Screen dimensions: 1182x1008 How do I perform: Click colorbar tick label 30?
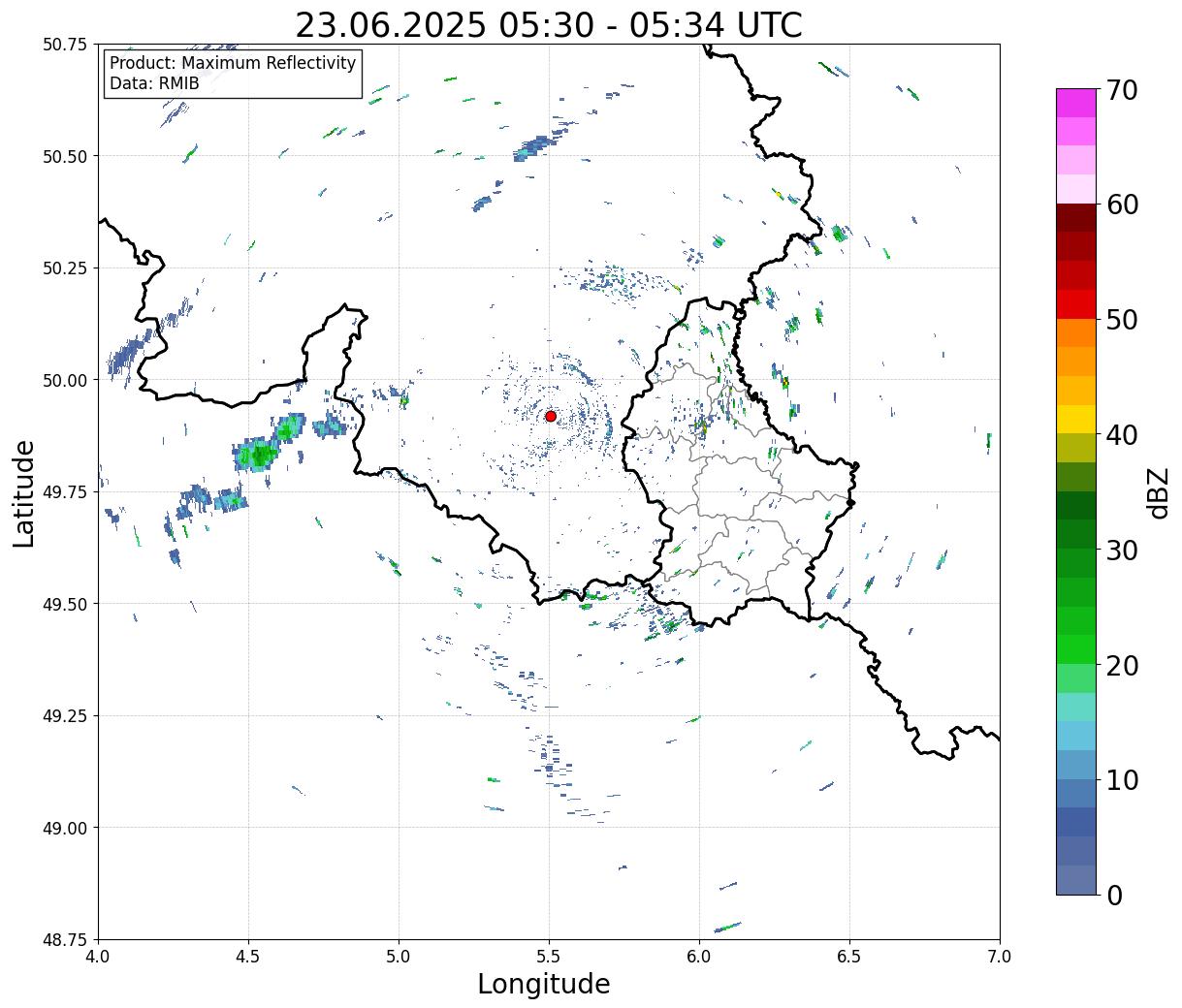point(1122,551)
